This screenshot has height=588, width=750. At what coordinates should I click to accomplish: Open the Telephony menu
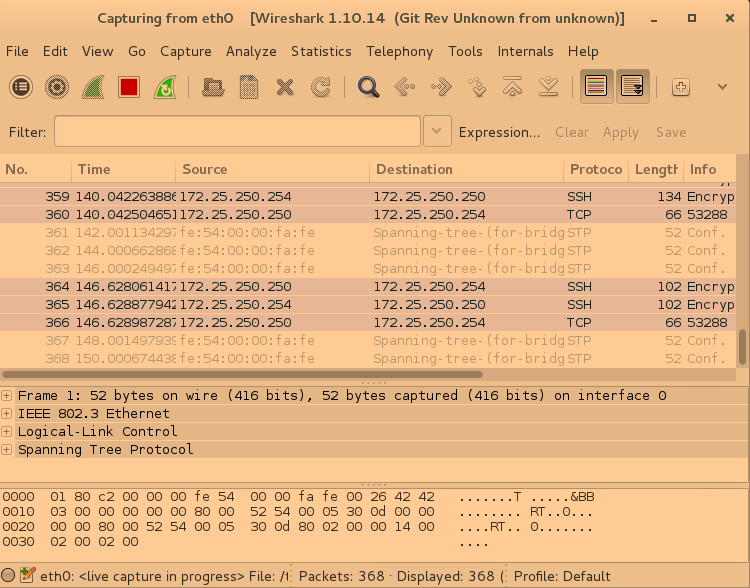[x=399, y=51]
